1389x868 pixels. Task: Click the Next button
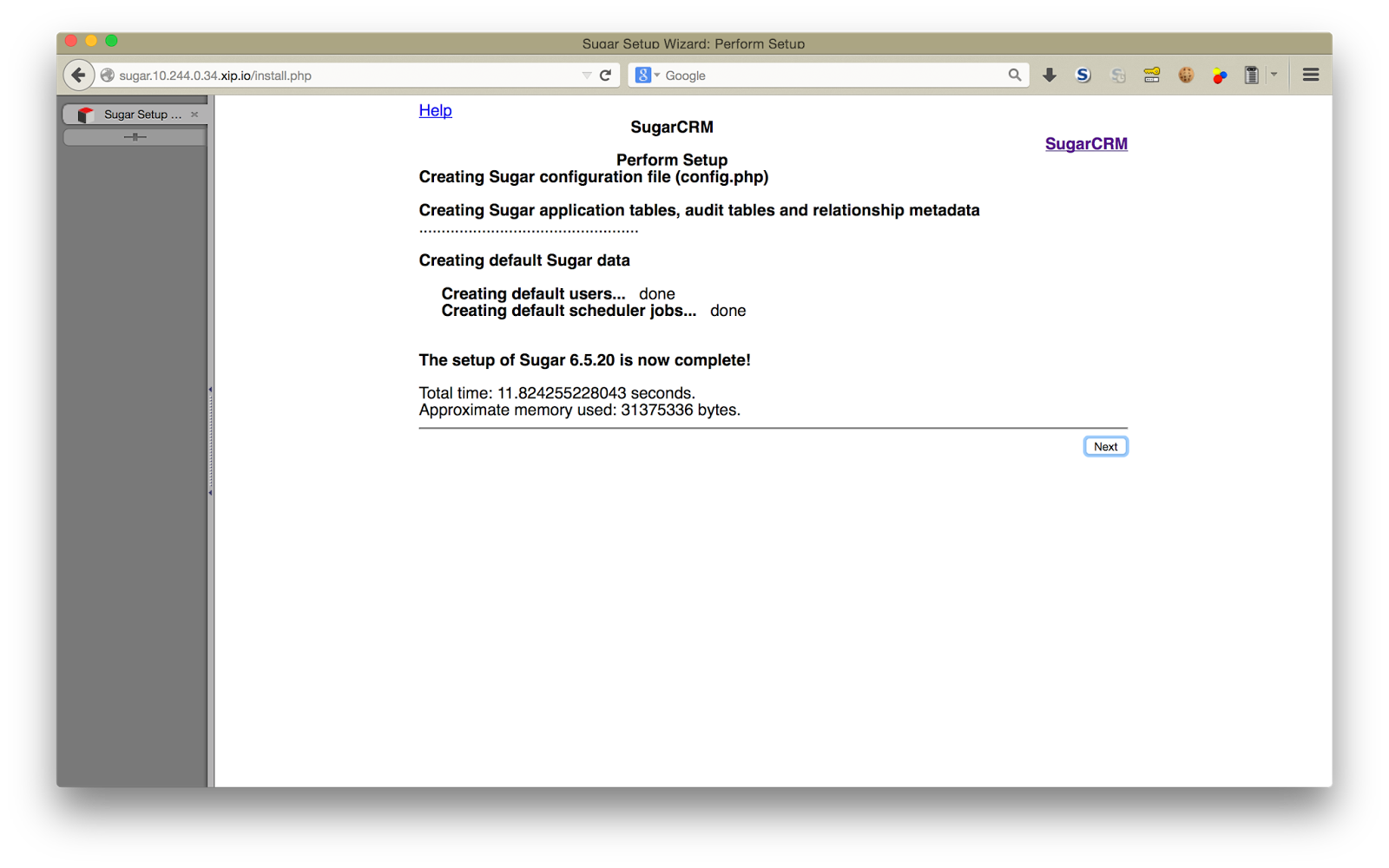[1105, 446]
